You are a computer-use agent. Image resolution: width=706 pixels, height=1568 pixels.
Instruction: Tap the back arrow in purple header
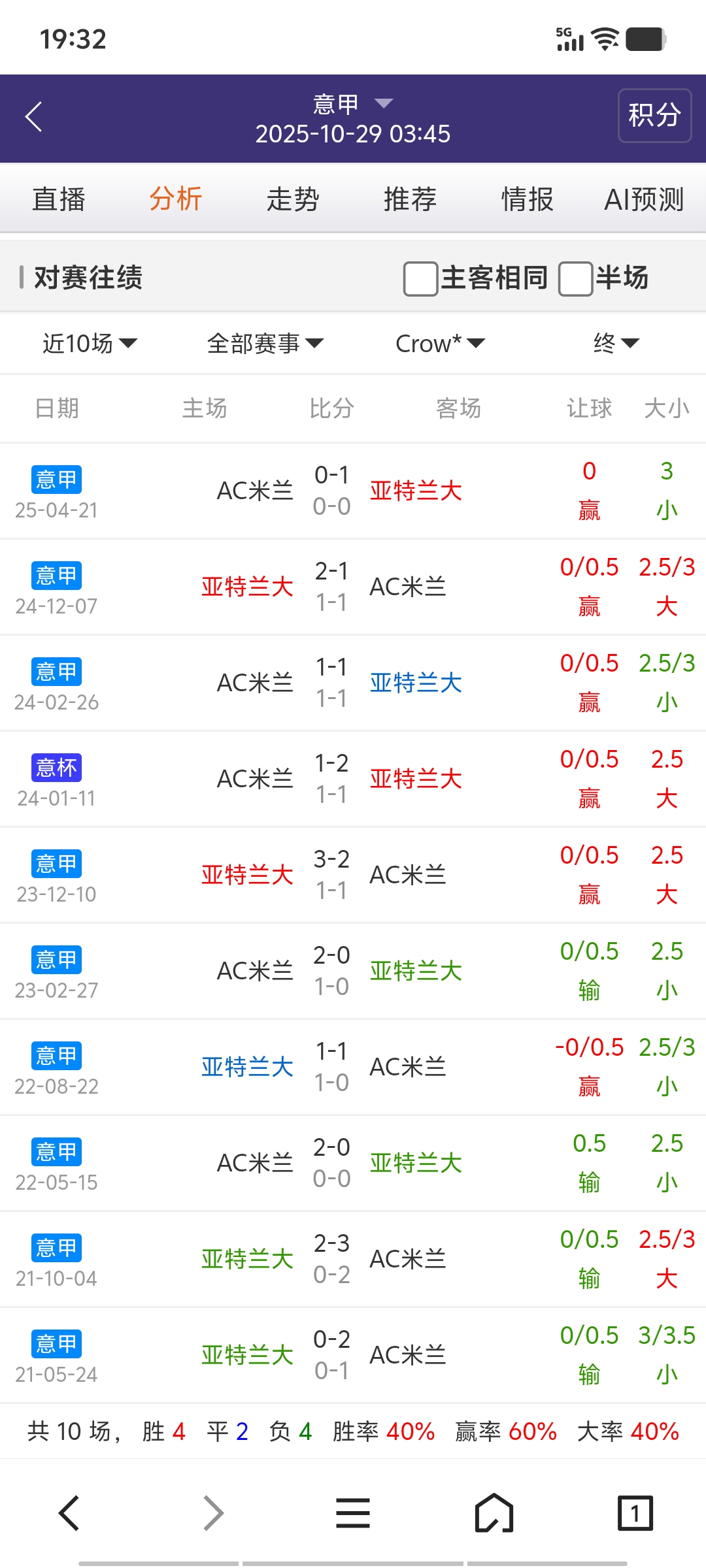34,117
